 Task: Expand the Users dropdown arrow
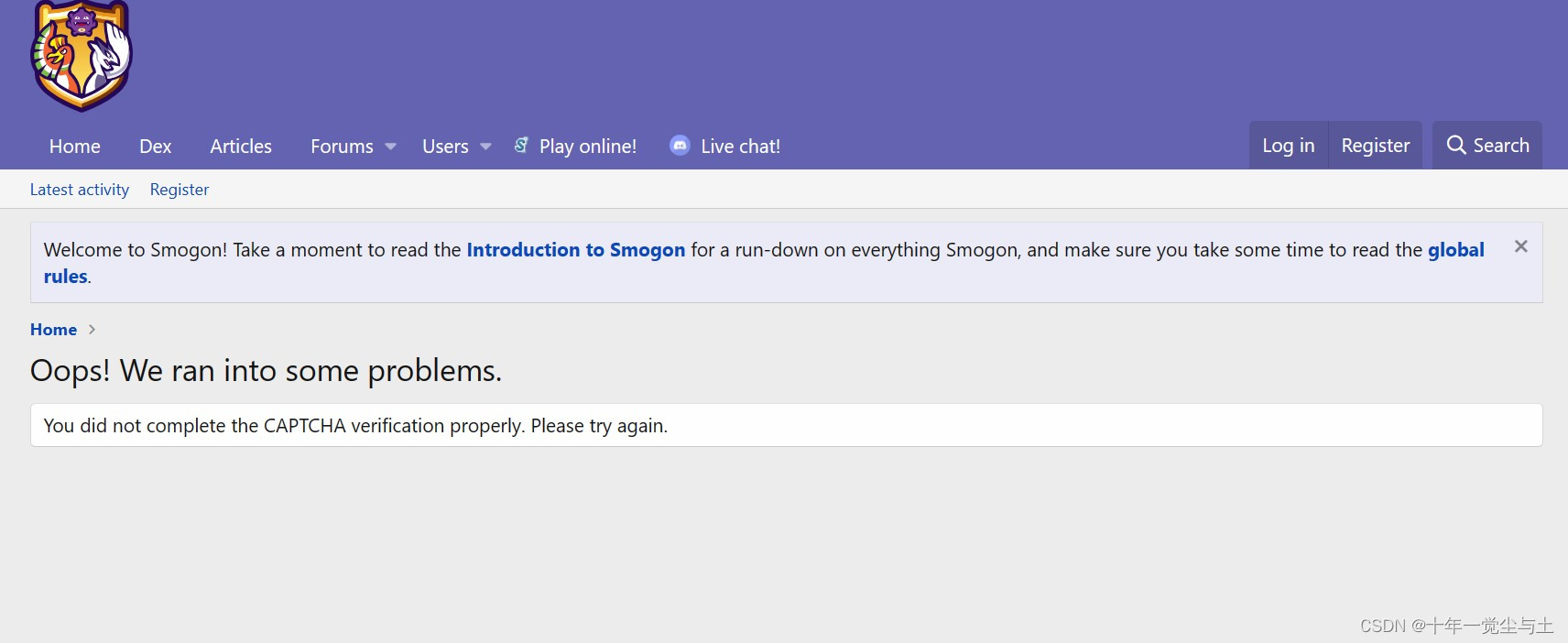tap(486, 147)
